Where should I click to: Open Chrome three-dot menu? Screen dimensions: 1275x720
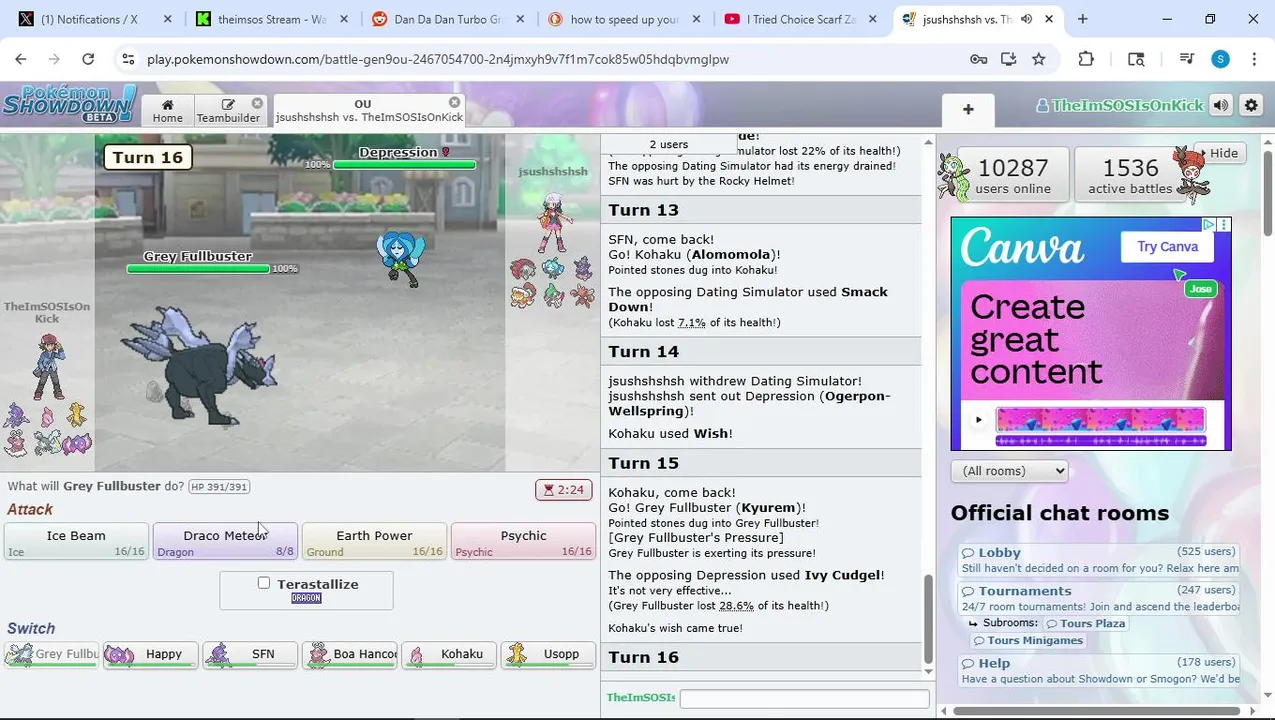point(1254,59)
